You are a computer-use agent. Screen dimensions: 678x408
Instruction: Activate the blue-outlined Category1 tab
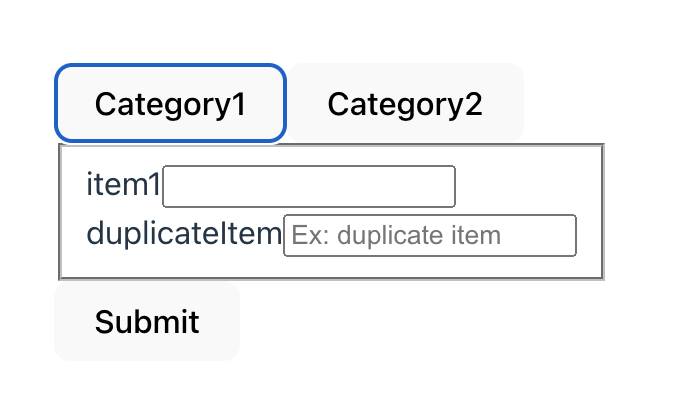pyautogui.click(x=170, y=103)
